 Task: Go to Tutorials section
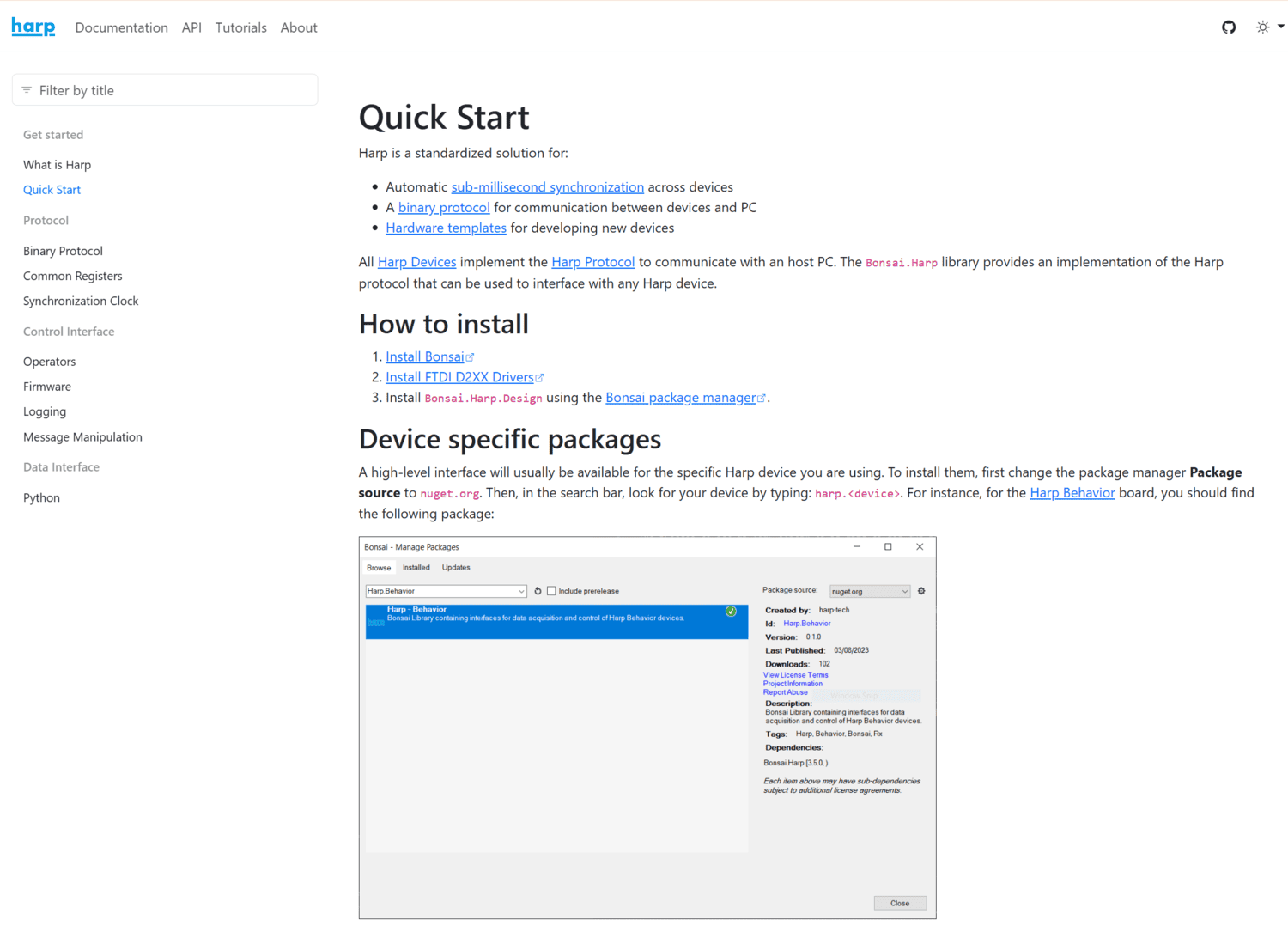click(240, 27)
